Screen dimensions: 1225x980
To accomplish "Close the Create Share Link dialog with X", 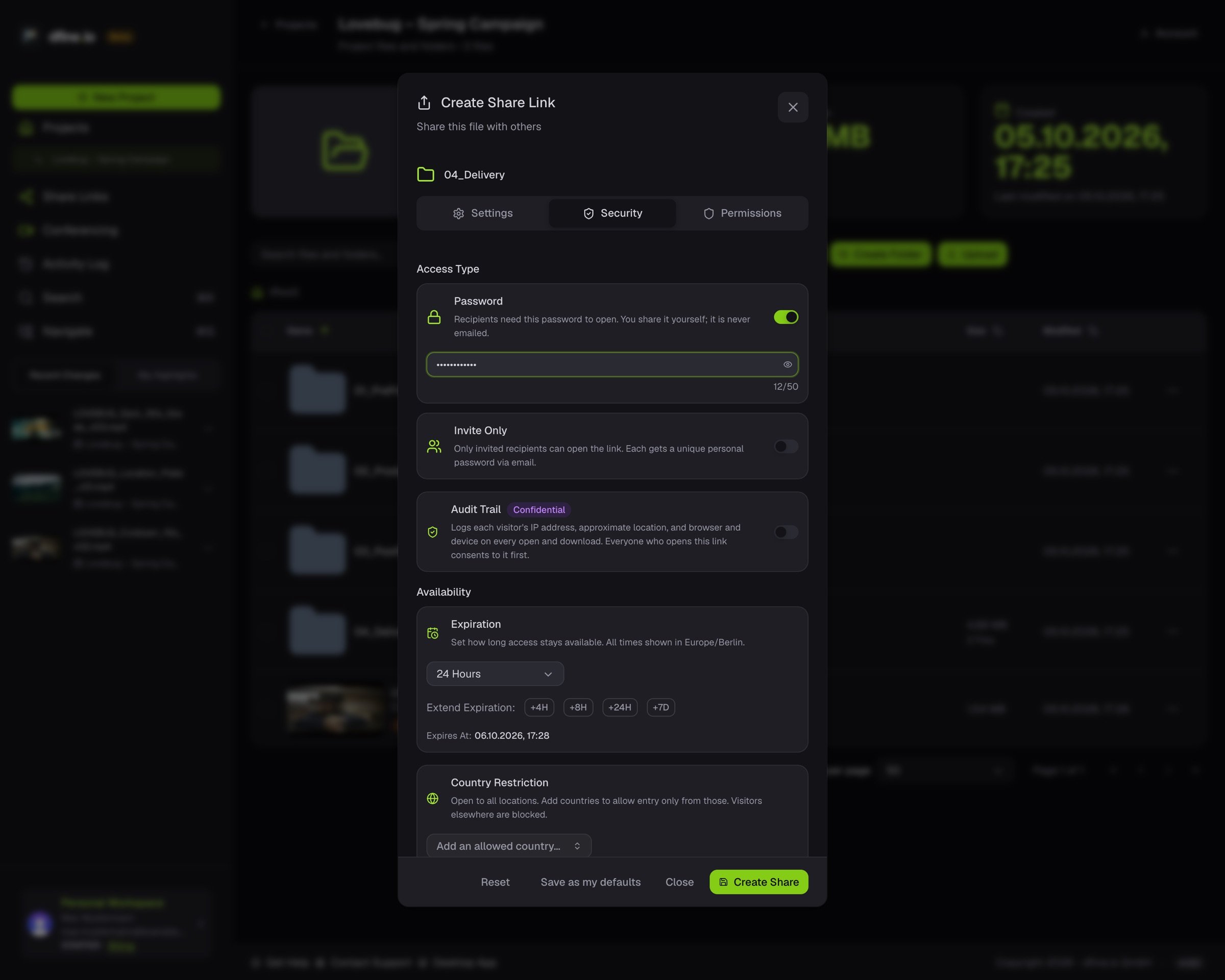I will click(793, 107).
